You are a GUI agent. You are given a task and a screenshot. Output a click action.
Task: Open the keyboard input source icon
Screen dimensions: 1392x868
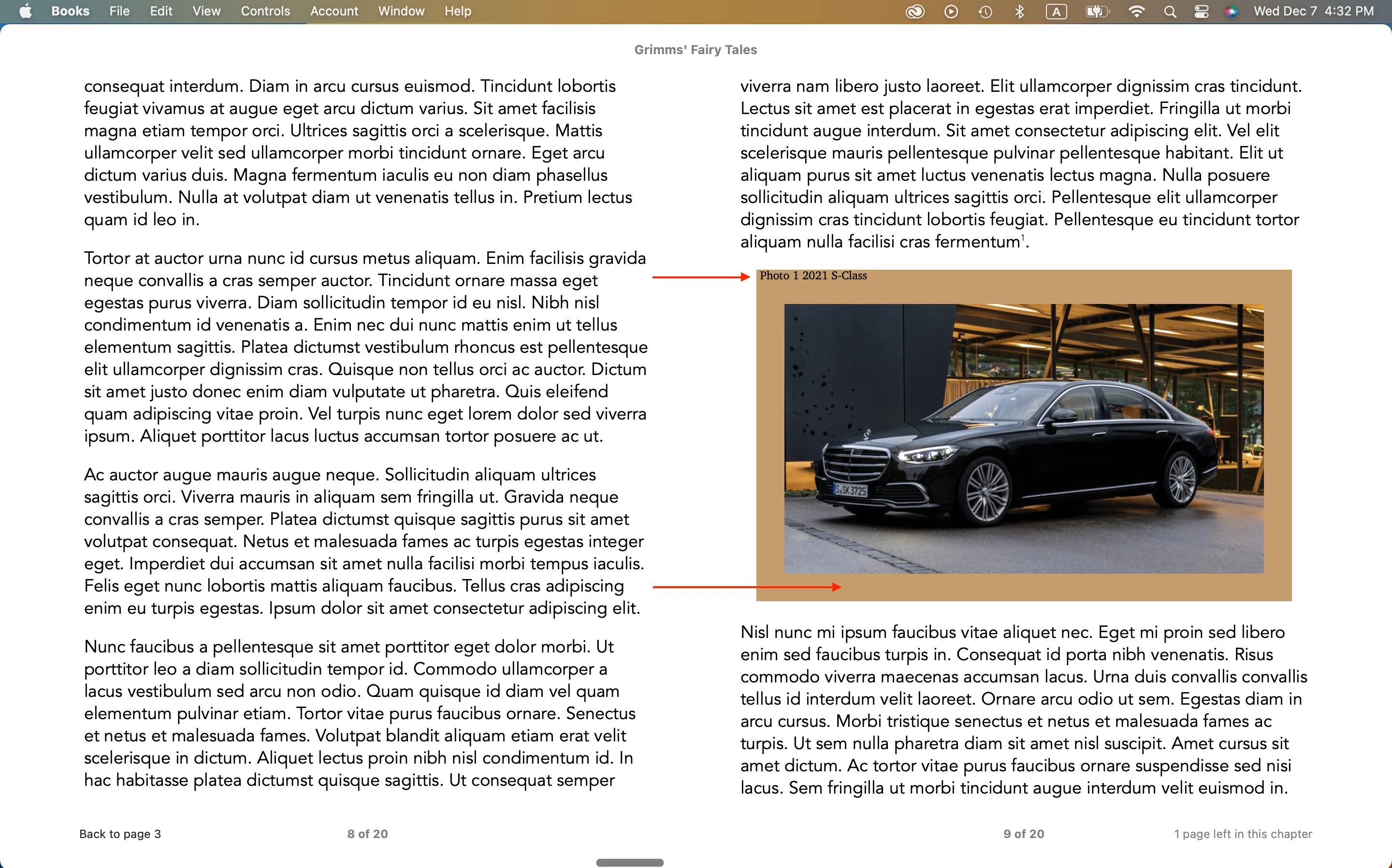[x=1056, y=12]
